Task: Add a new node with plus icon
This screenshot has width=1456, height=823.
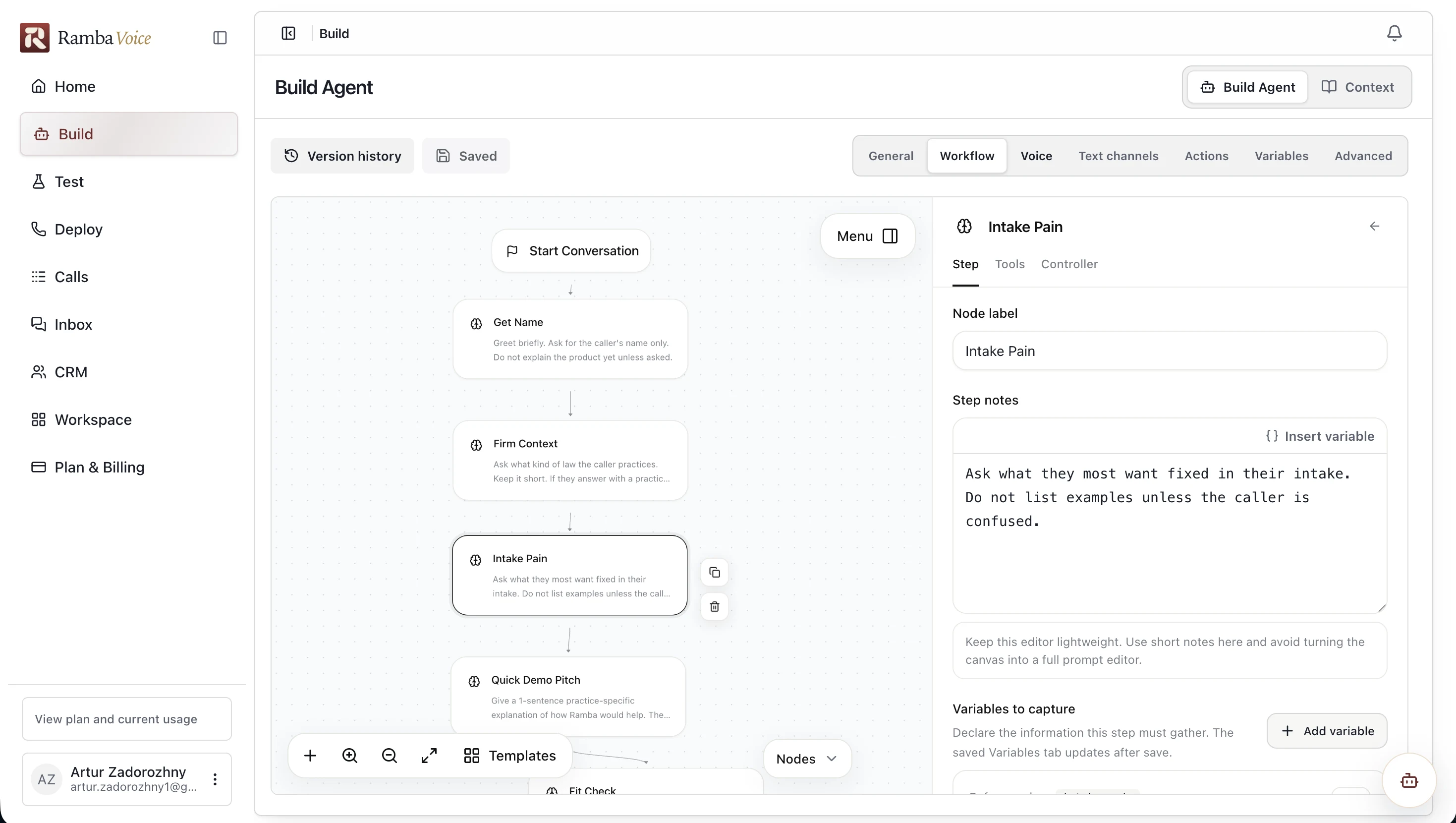Action: pyautogui.click(x=310, y=756)
